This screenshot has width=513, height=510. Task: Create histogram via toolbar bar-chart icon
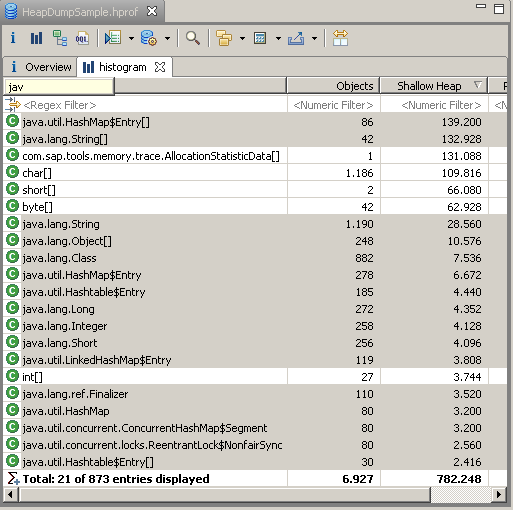[36, 38]
